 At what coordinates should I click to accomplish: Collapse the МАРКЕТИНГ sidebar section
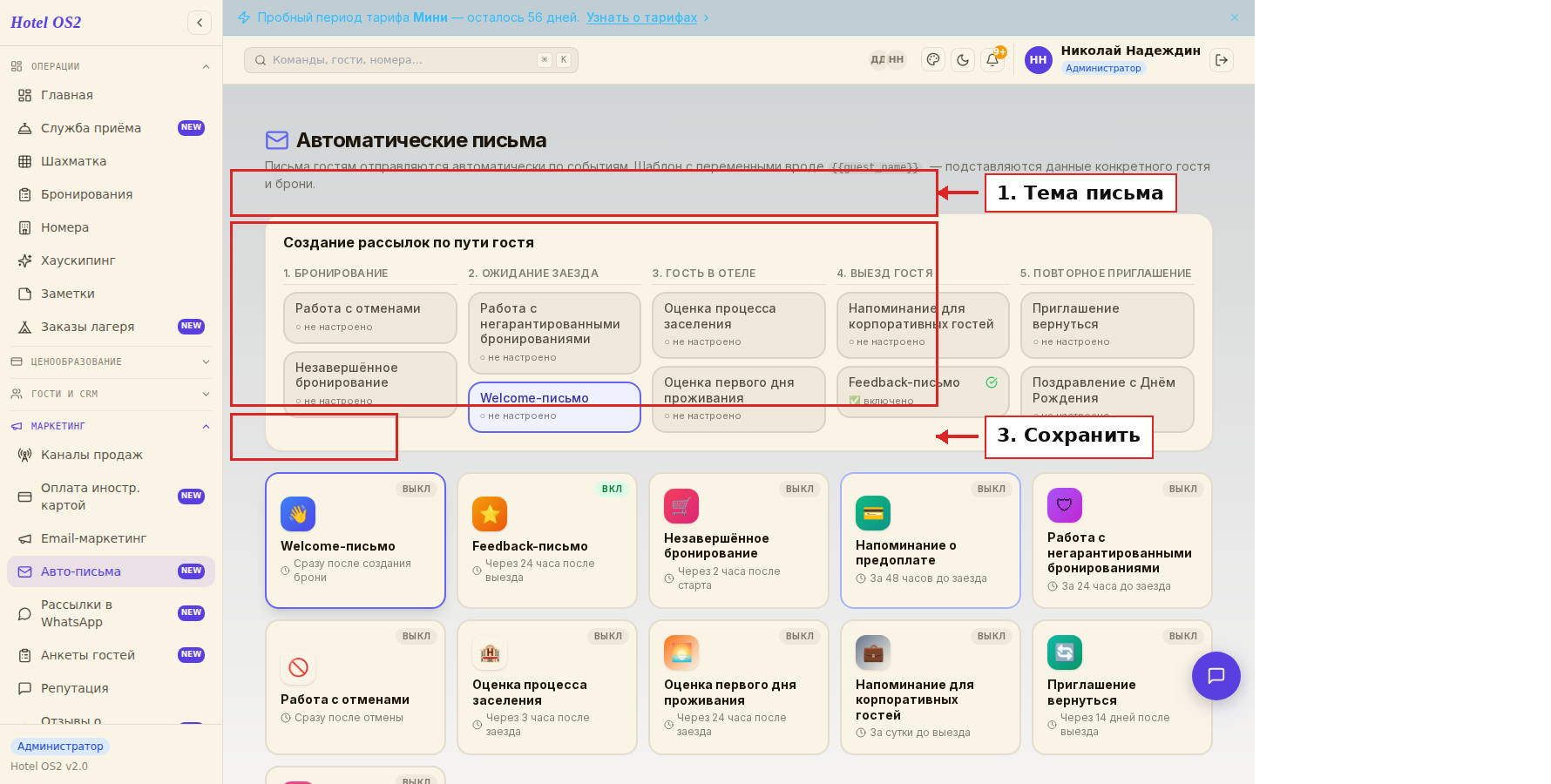[x=111, y=426]
